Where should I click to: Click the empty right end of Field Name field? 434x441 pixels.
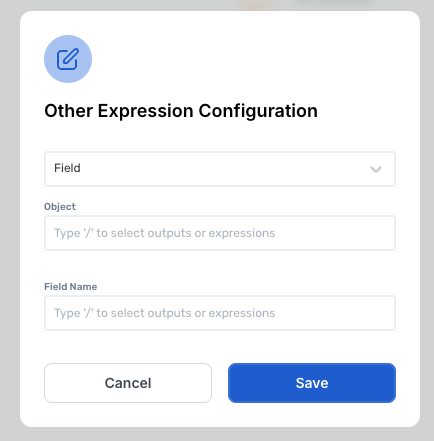pos(337,313)
